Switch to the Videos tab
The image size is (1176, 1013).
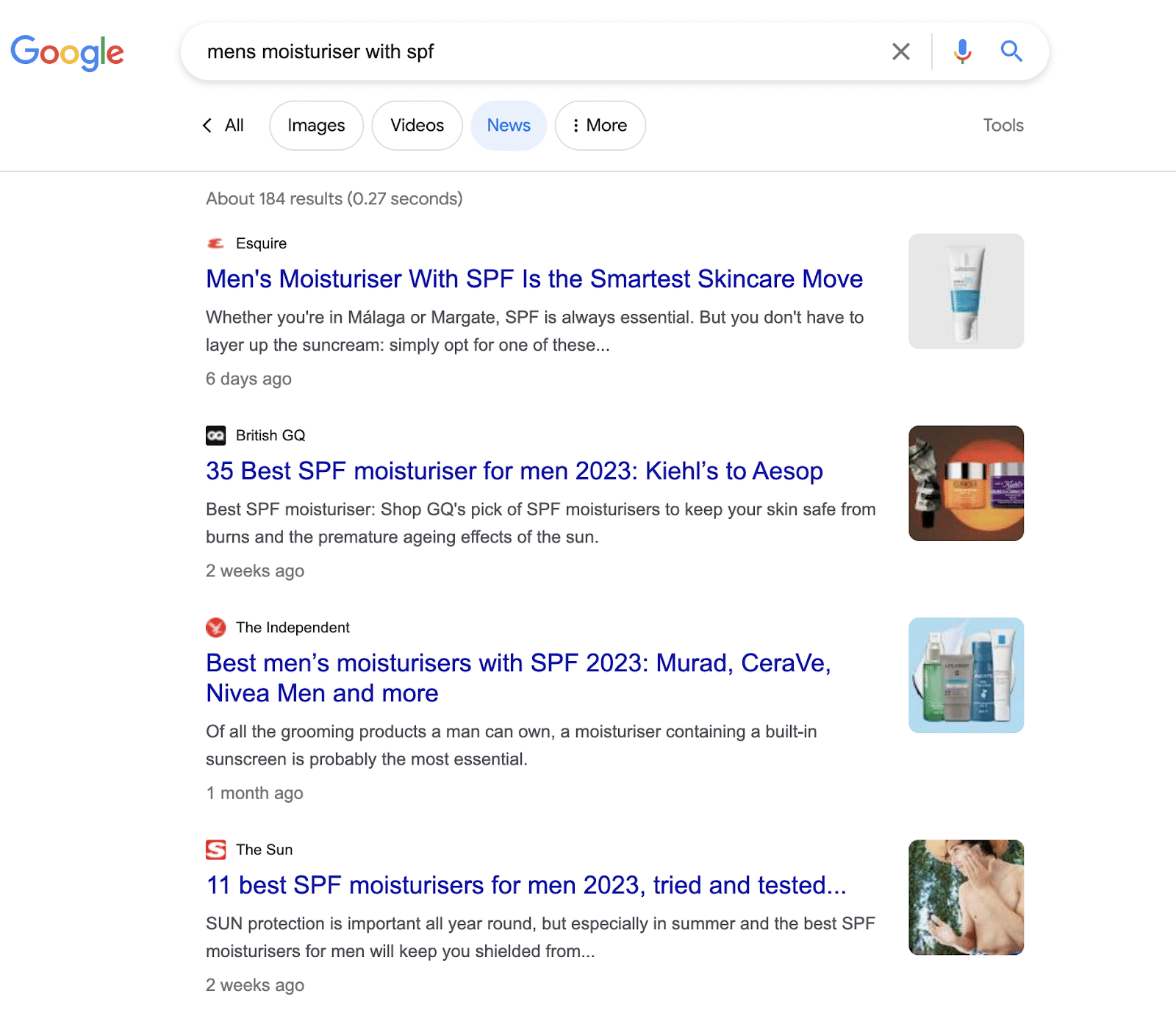click(417, 125)
